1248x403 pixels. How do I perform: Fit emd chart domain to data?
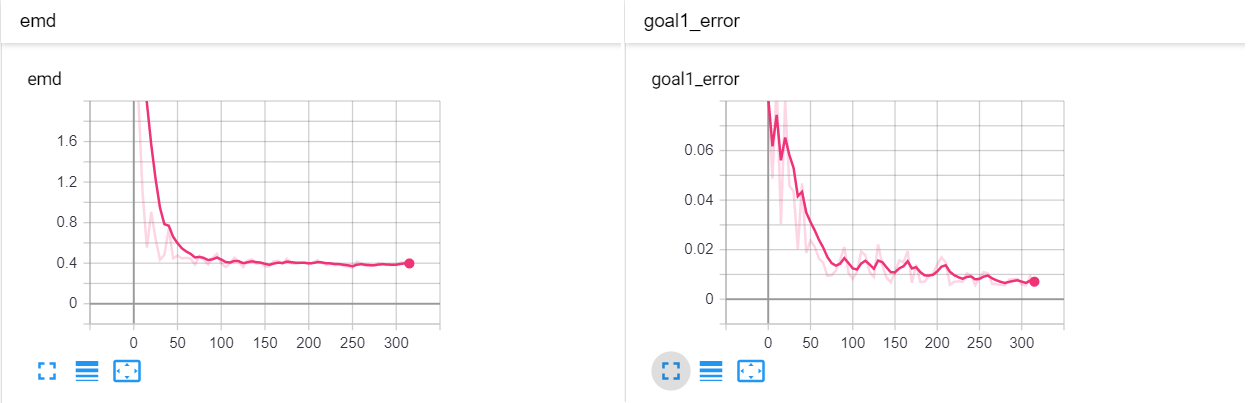pyautogui.click(x=128, y=372)
